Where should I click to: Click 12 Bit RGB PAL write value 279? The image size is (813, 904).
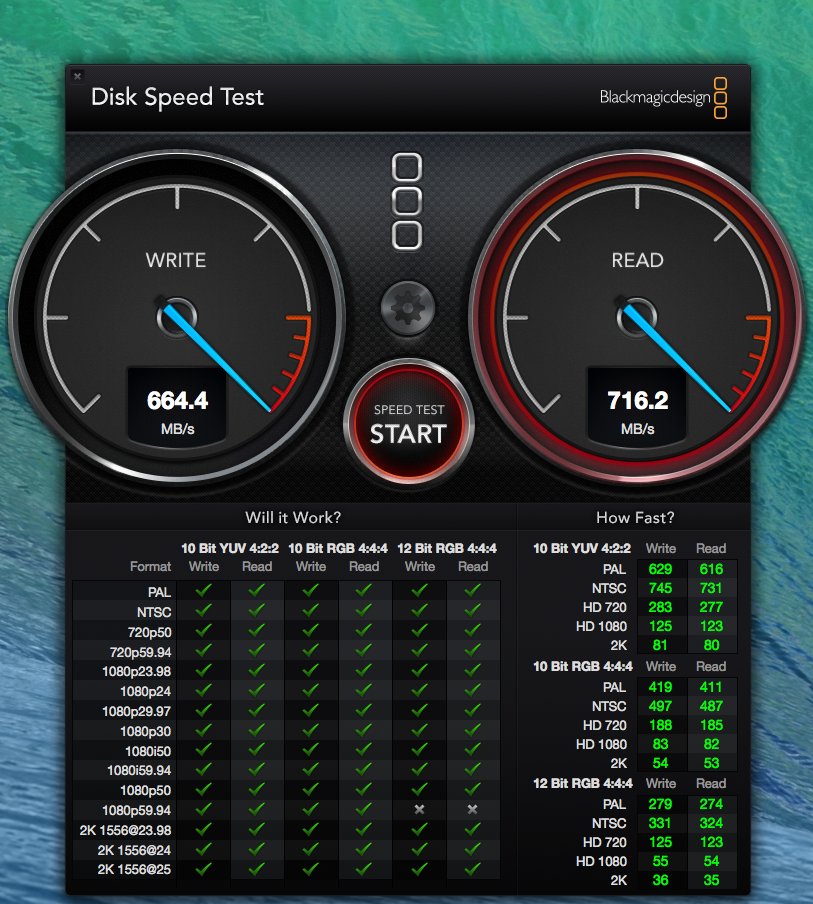(660, 804)
